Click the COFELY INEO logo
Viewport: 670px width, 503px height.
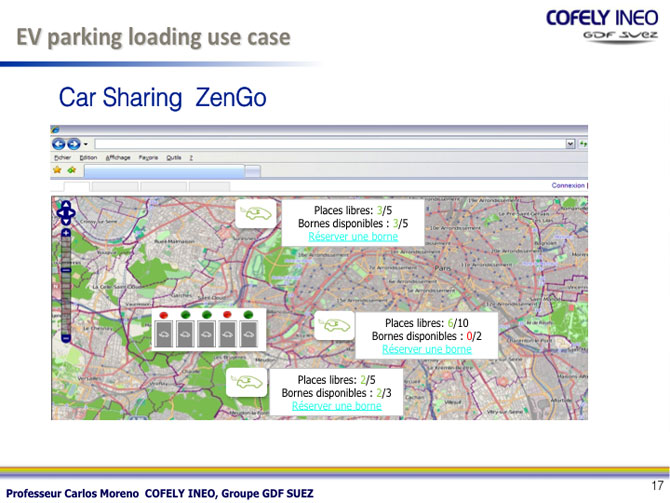click(602, 26)
